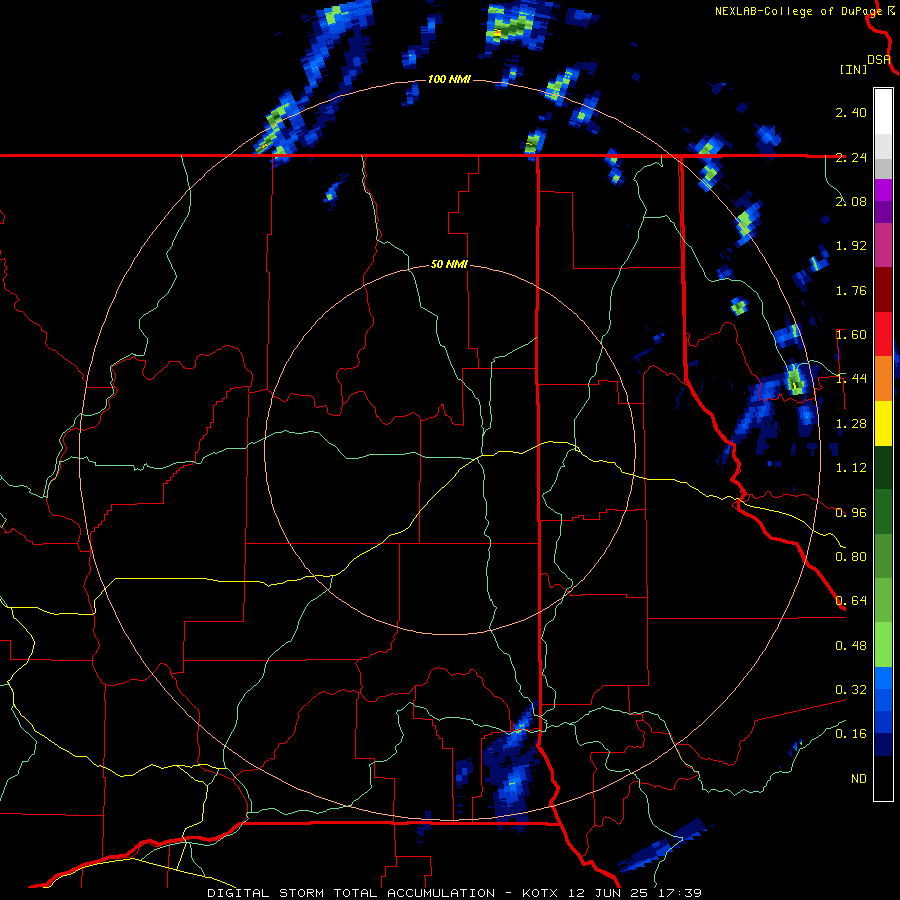Image resolution: width=900 pixels, height=900 pixels.
Task: Click the 1.12 legend value
Action: [x=851, y=468]
